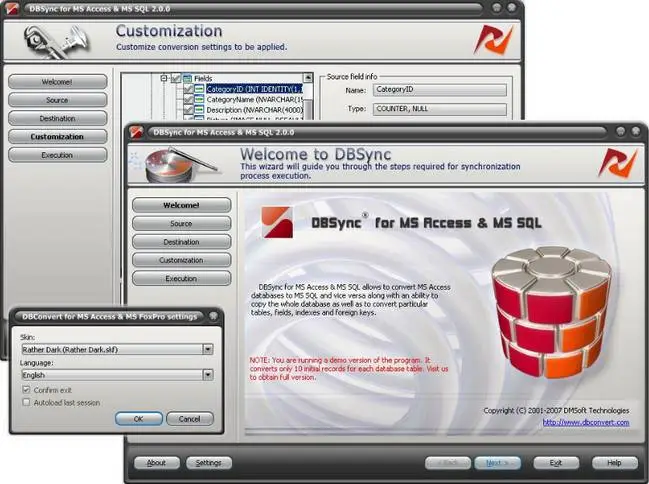Click the field icon beside CategoryID
This screenshot has height=484, width=649.
[199, 89]
